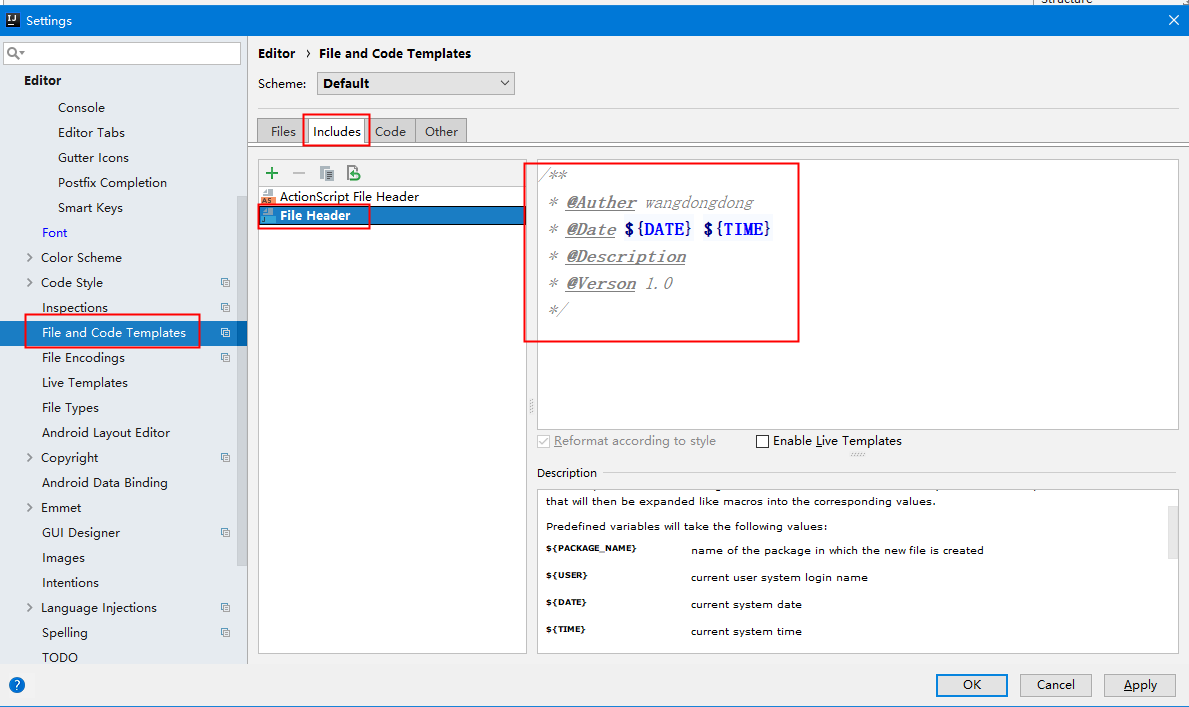The height and width of the screenshot is (707, 1189).
Task: Close the Settings dialog
Action: click(1173, 20)
